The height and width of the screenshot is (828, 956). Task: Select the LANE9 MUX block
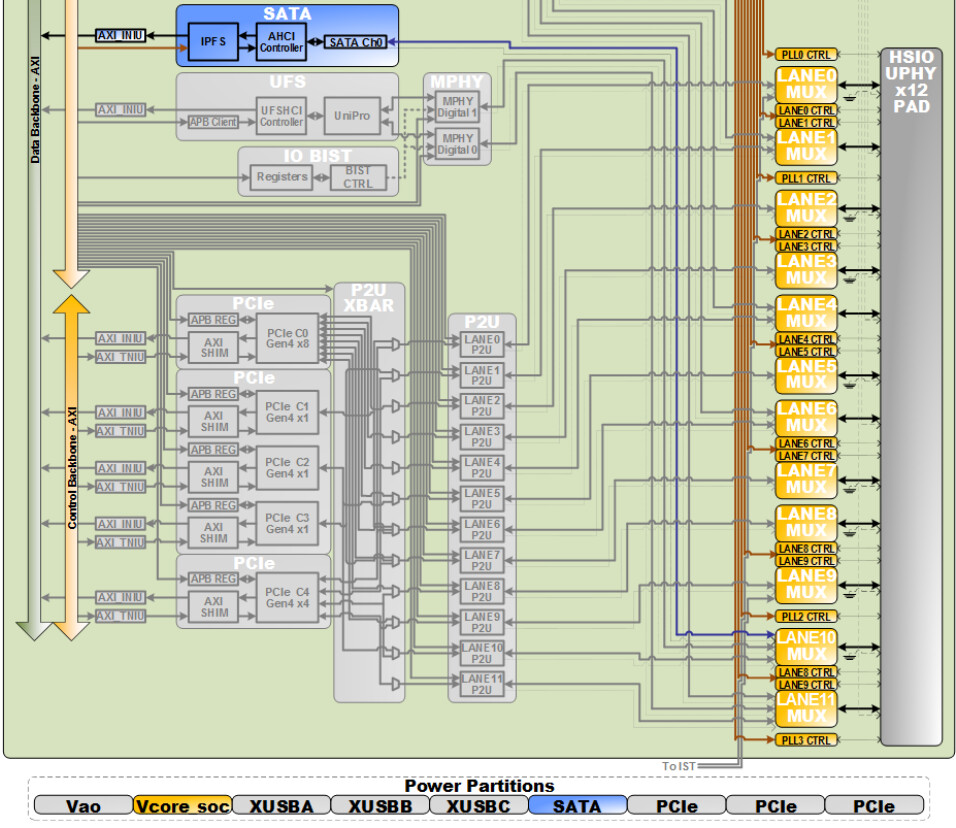(806, 585)
